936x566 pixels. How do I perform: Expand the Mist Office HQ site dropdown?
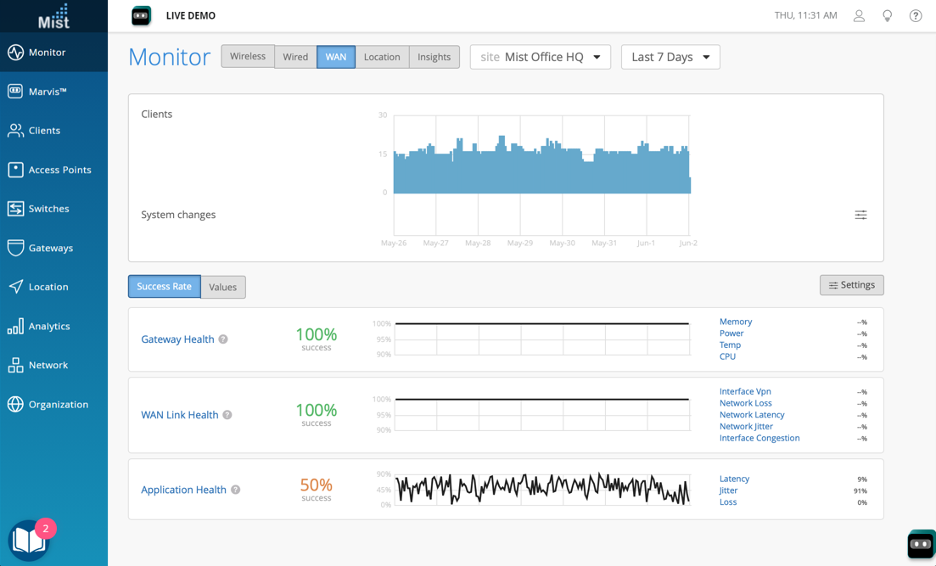tap(540, 57)
